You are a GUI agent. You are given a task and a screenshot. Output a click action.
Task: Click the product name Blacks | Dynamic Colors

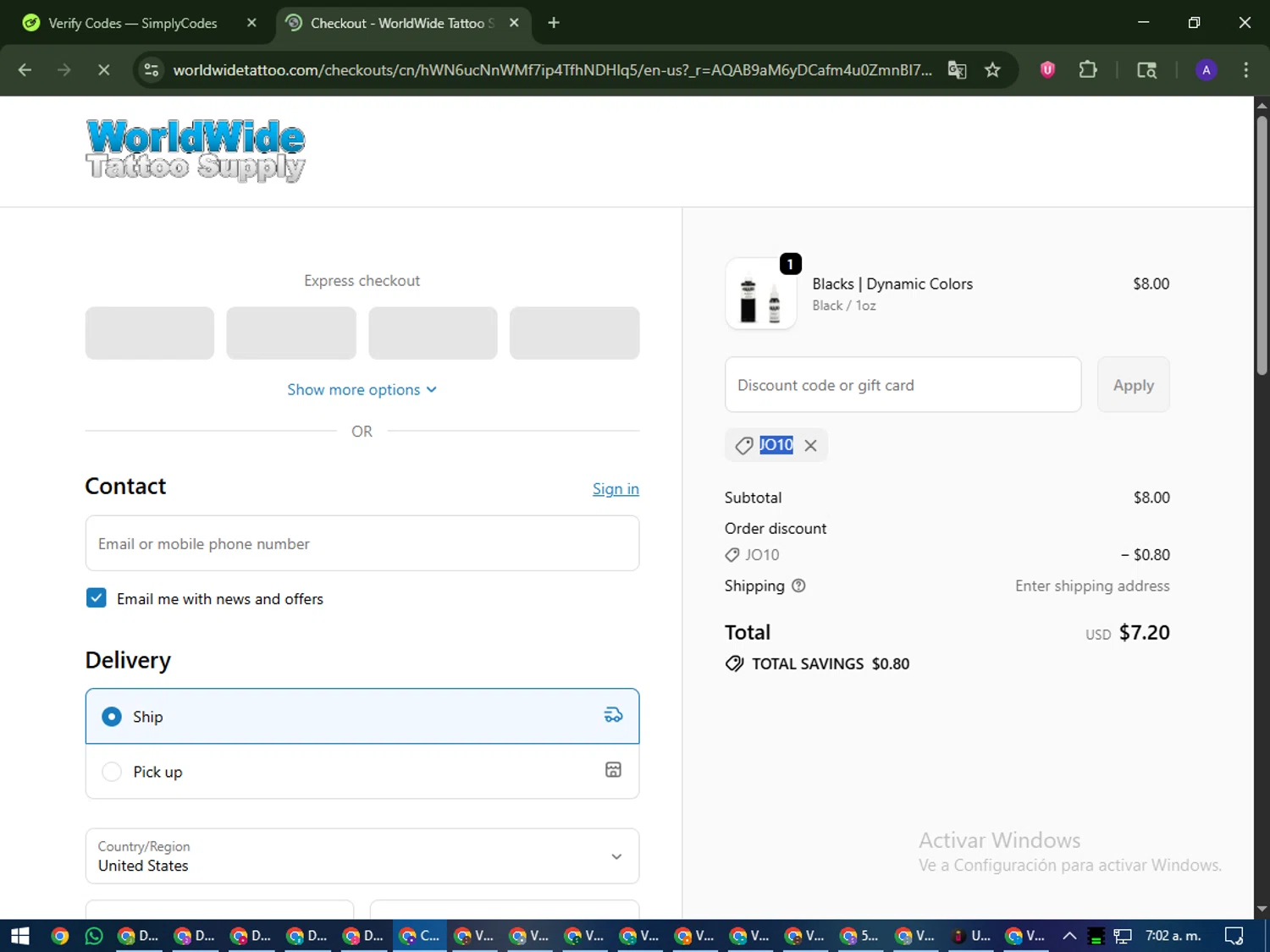(x=892, y=284)
